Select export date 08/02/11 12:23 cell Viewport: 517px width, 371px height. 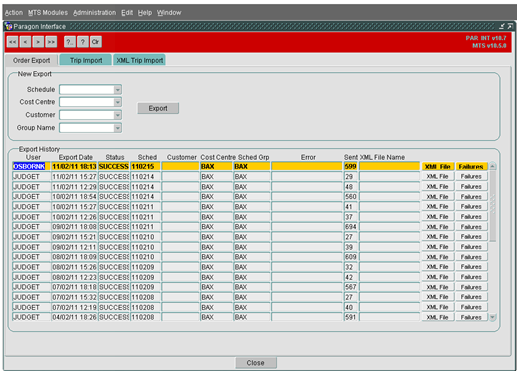tap(74, 277)
